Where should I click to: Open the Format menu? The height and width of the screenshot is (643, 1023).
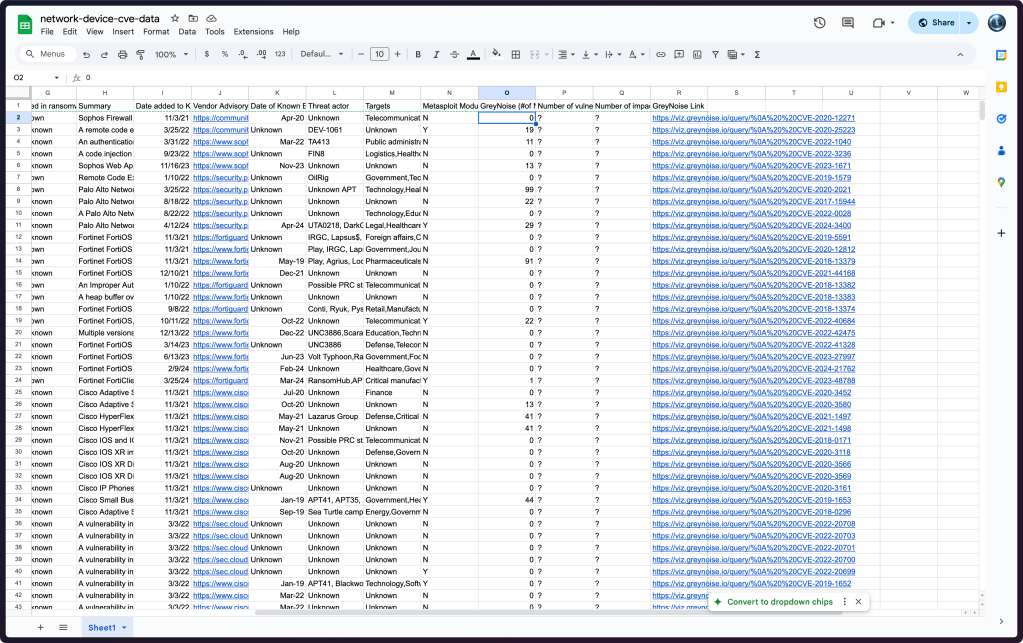(x=156, y=32)
